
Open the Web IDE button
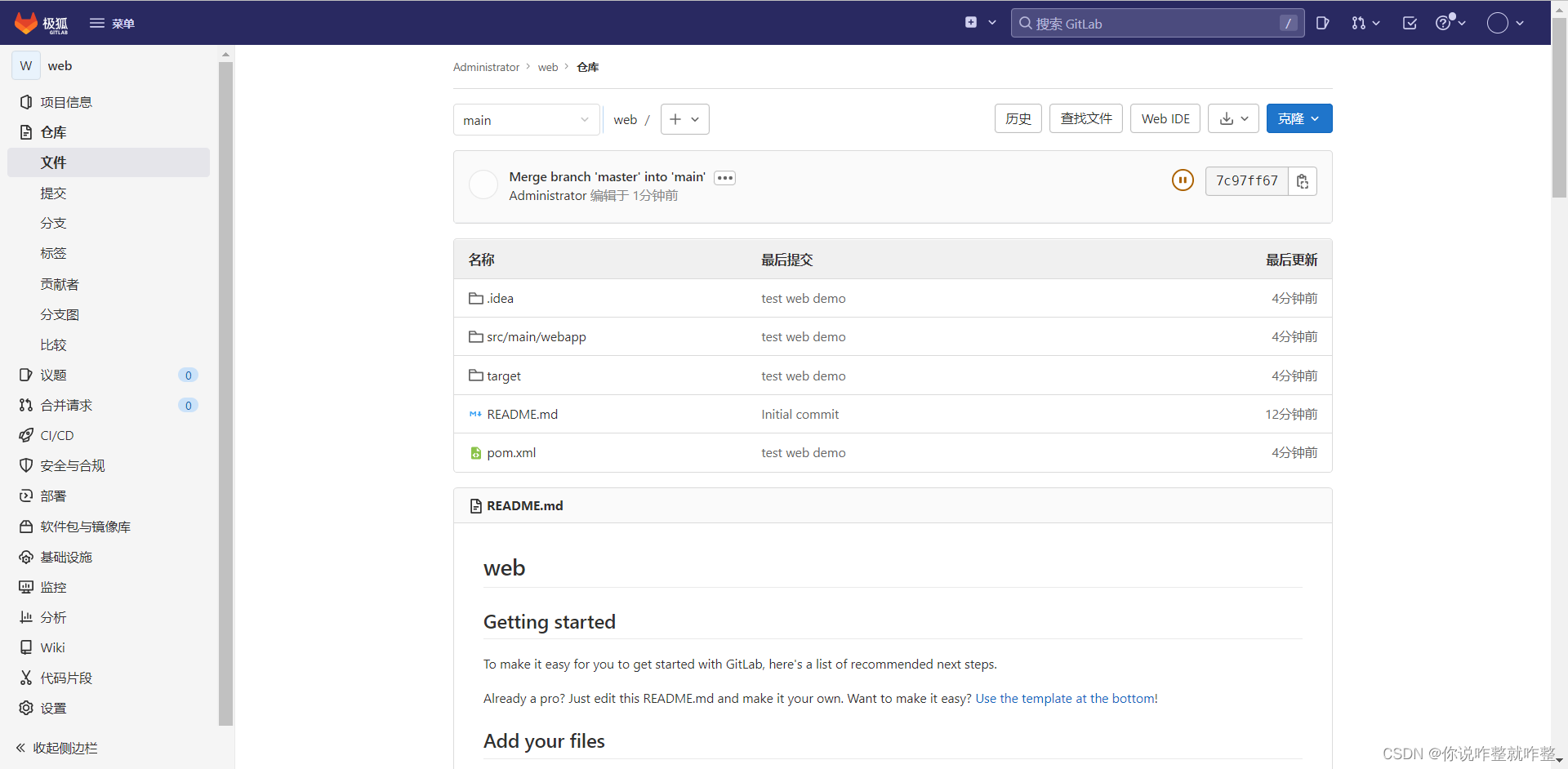coord(1165,118)
